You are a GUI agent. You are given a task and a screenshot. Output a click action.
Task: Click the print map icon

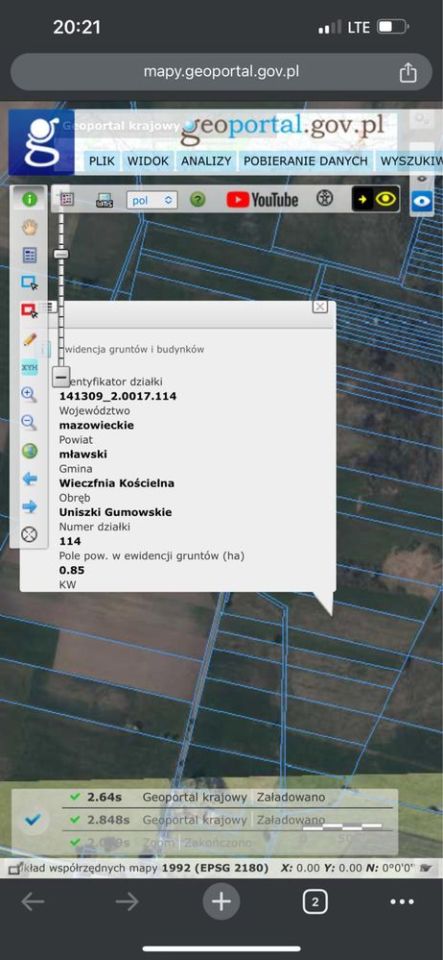(x=105, y=200)
